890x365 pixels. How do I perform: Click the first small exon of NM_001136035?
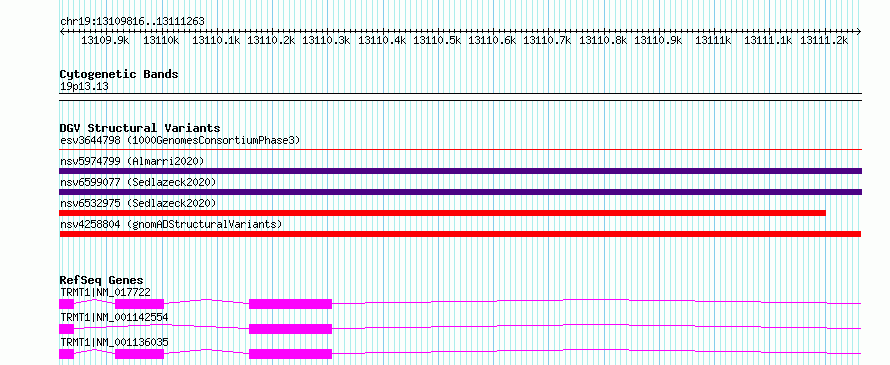click(x=66, y=354)
